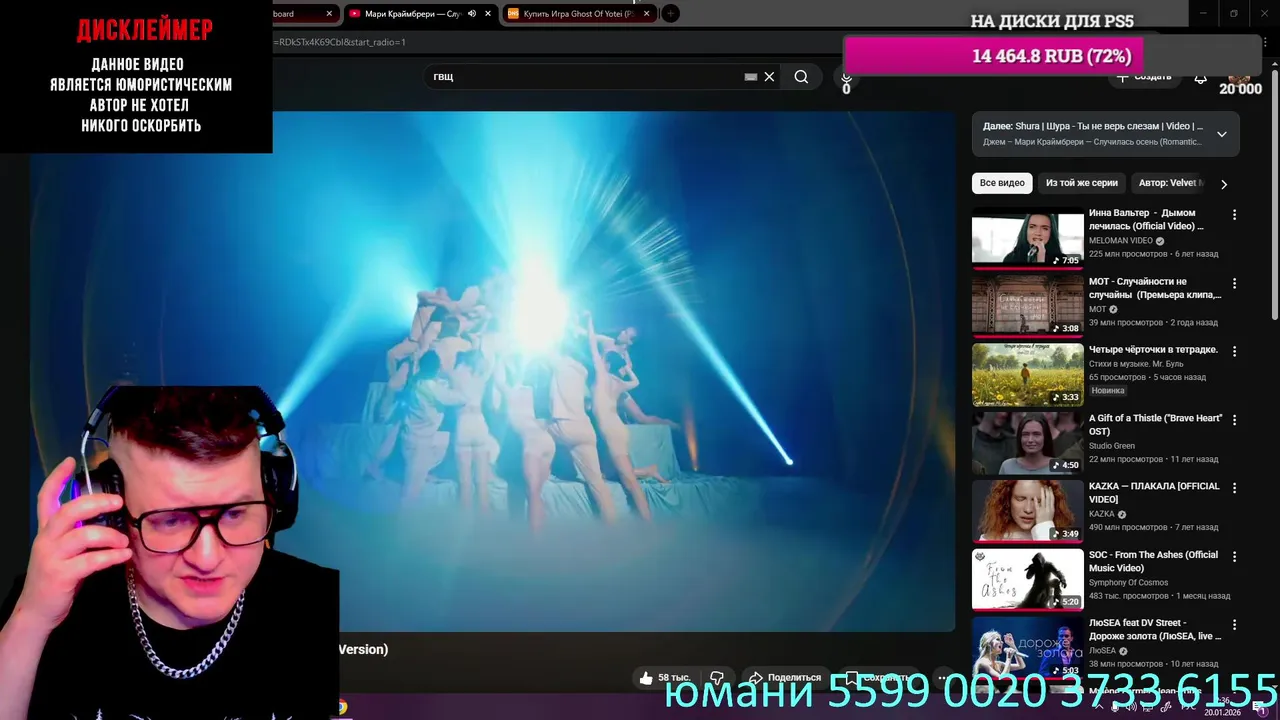Image resolution: width=1280 pixels, height=720 pixels.
Task: Click '490 млн просмотров' under KAZKA
Action: (1126, 527)
